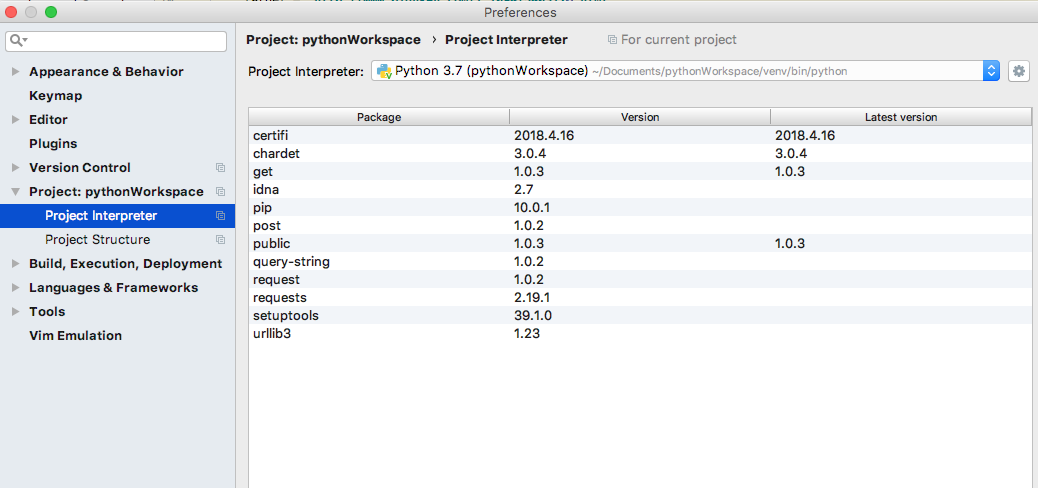Click the Latest version column header
The width and height of the screenshot is (1038, 488).
[x=900, y=117]
